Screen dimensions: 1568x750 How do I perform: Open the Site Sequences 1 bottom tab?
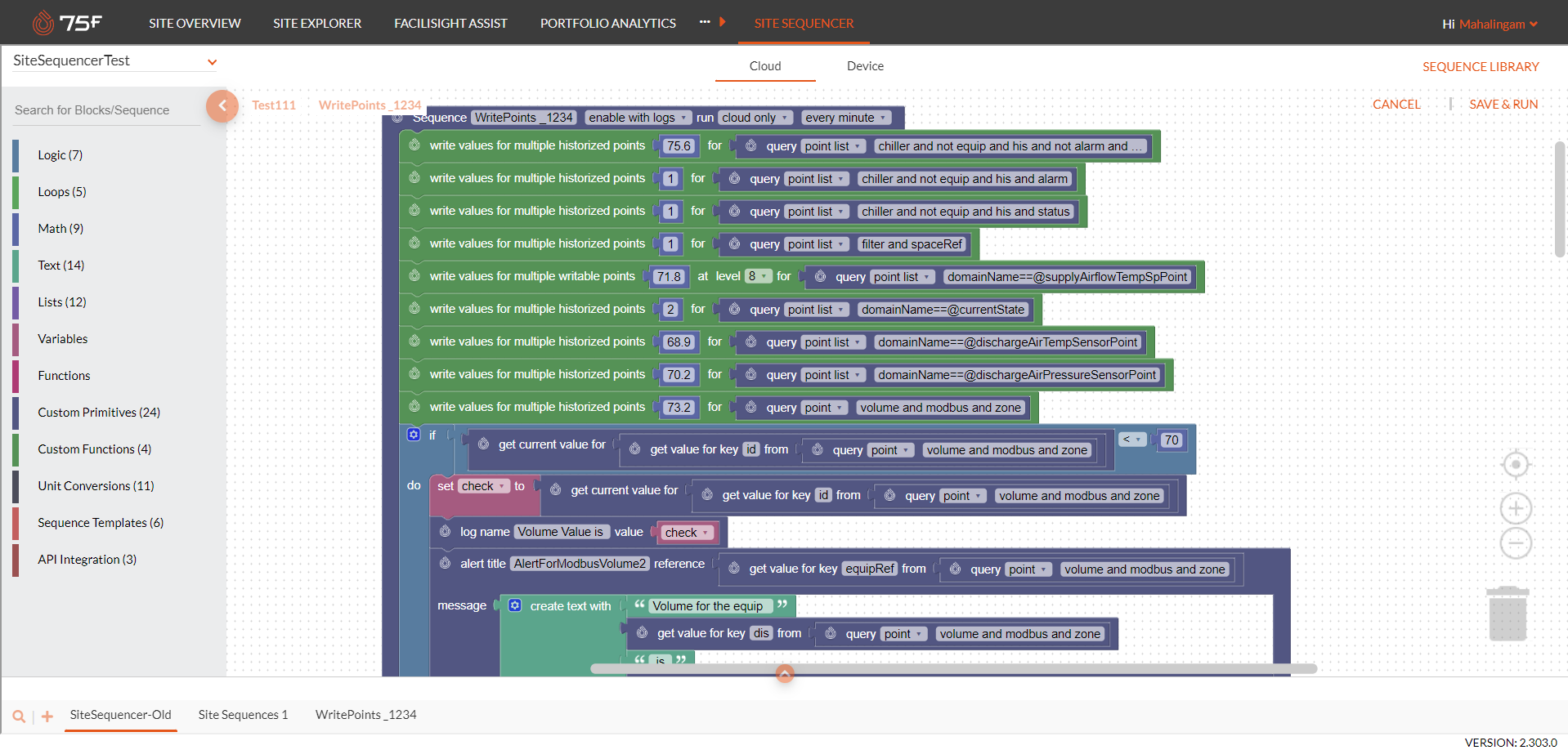243,715
